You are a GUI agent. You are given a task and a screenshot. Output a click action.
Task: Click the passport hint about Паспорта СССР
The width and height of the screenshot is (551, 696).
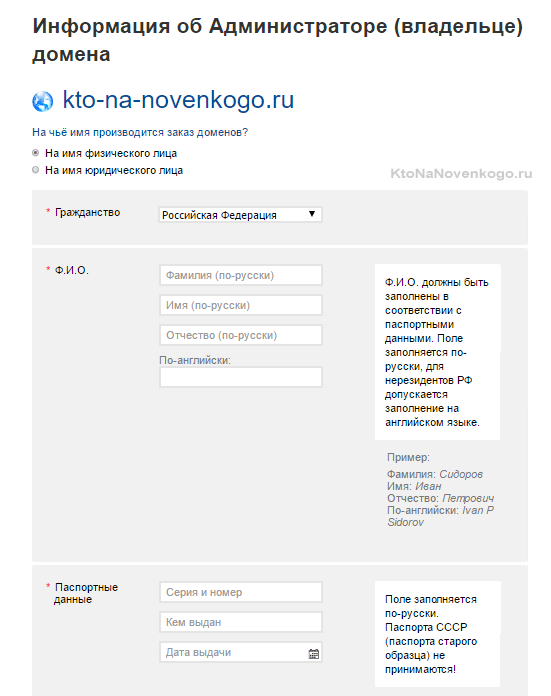pos(437,634)
